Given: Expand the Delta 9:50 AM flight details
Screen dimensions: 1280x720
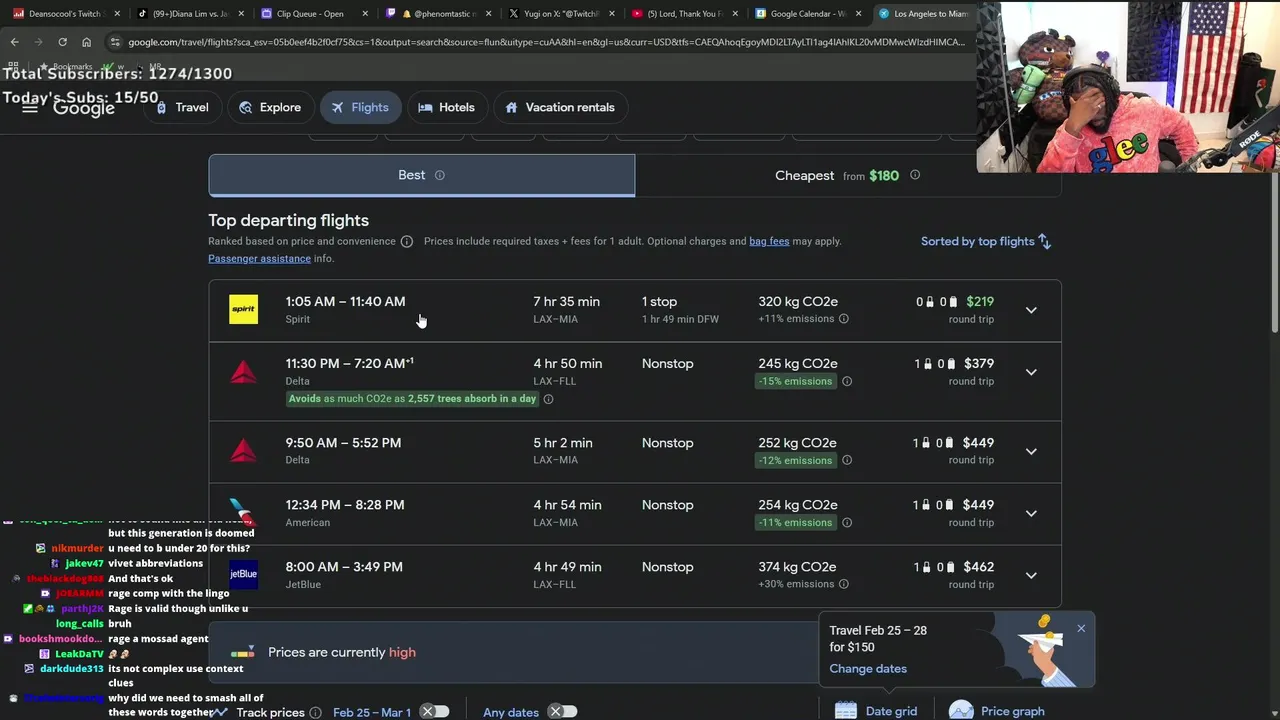Looking at the screenshot, I should (1031, 451).
